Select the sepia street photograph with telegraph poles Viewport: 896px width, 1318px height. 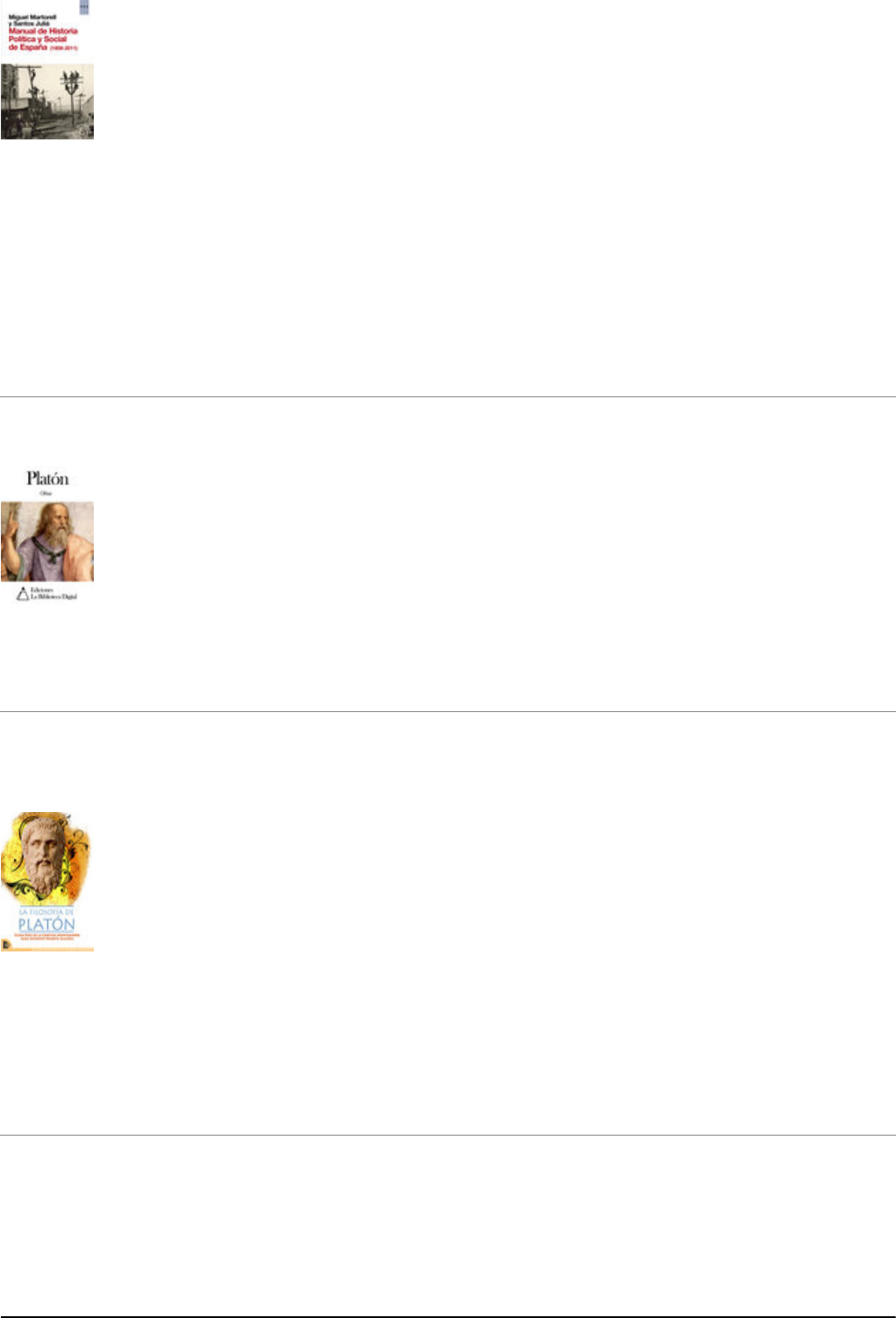click(x=47, y=101)
